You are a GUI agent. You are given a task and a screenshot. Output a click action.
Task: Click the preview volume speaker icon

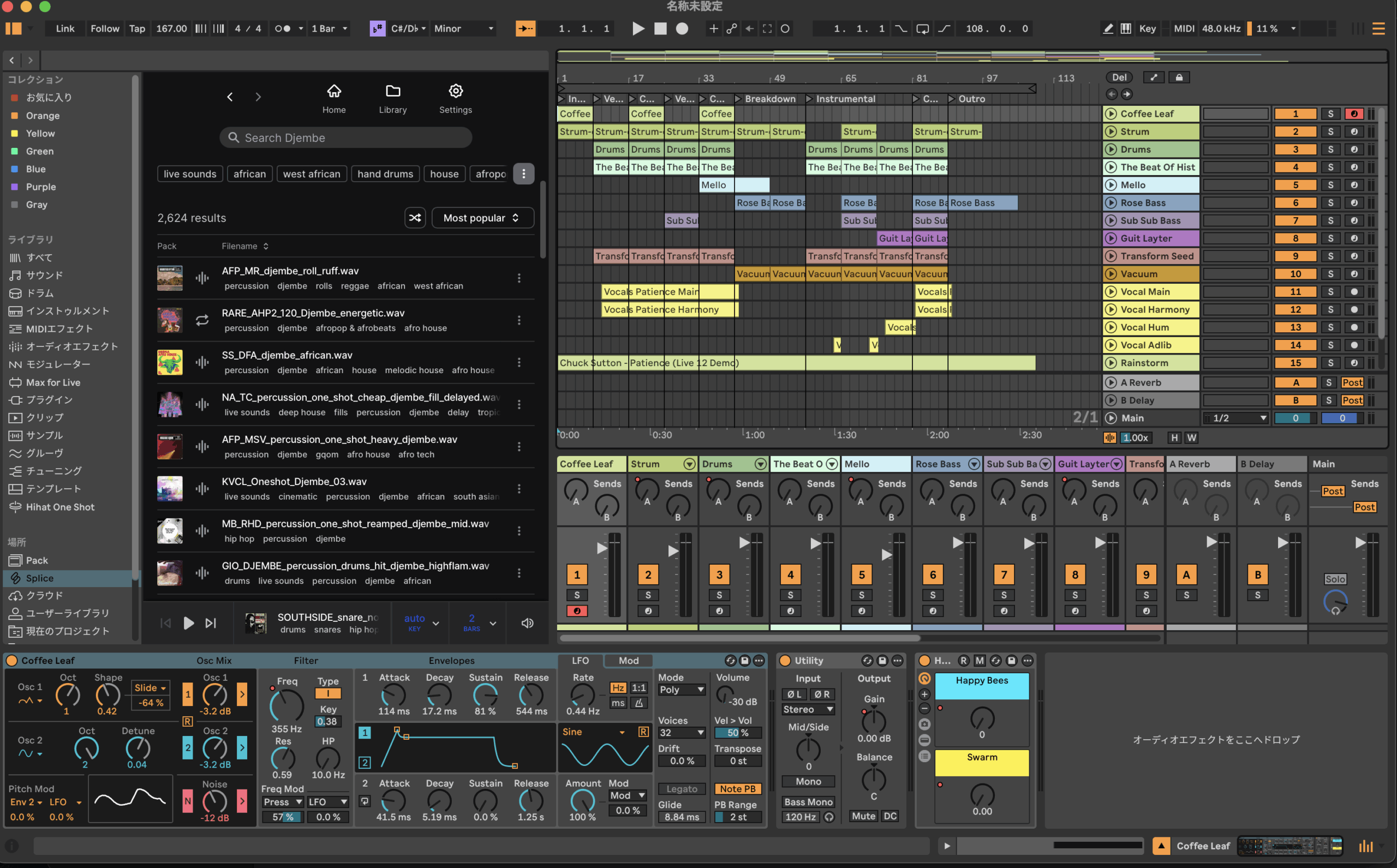point(527,623)
